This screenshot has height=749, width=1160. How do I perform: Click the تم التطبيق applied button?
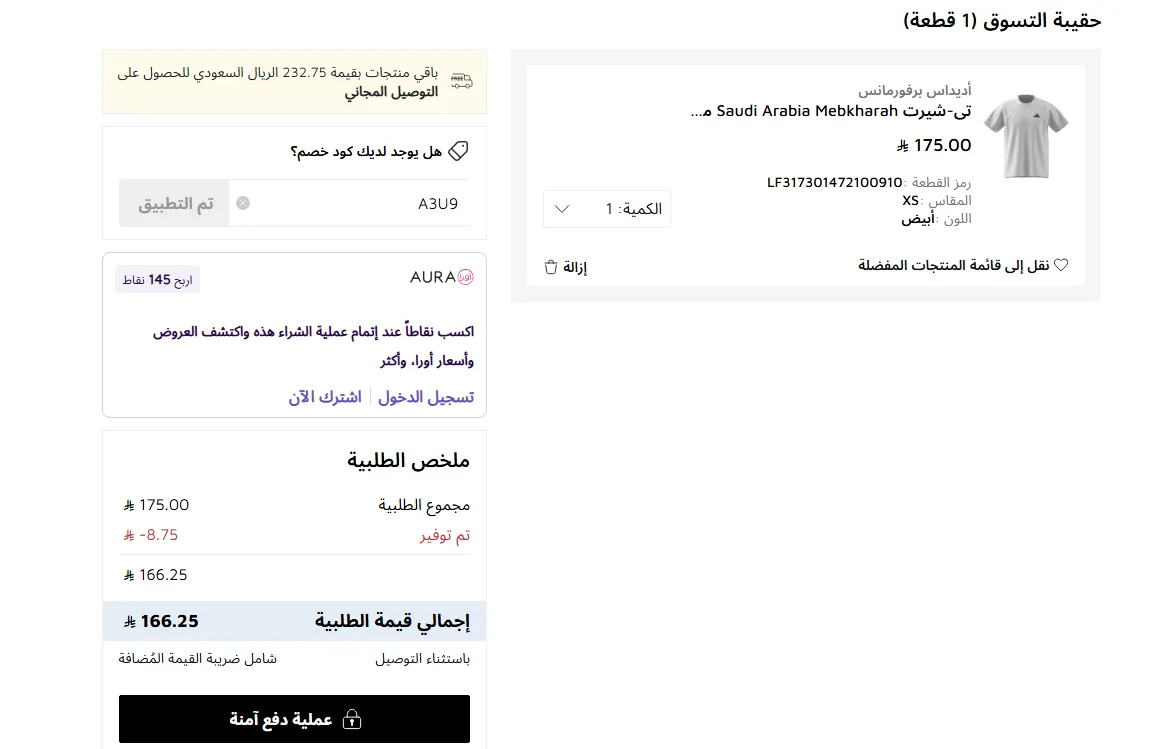tap(175, 203)
